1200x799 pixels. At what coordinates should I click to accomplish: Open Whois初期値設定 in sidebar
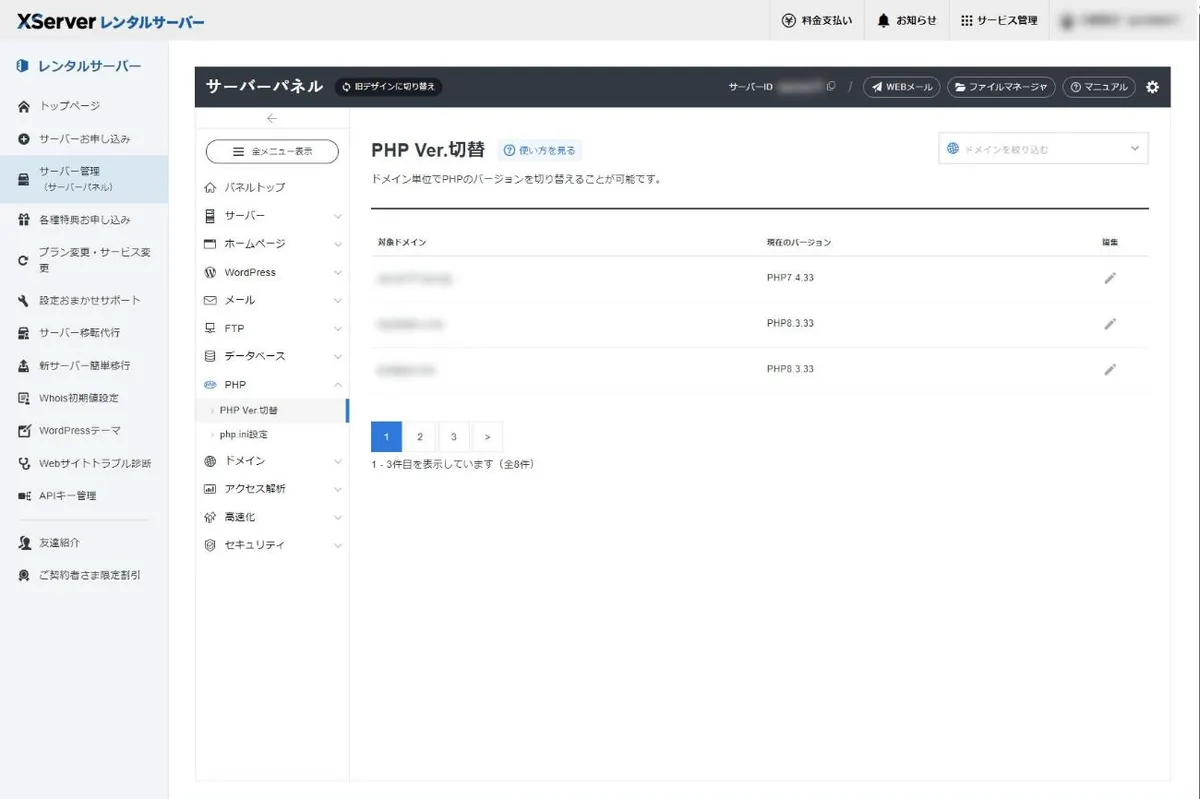tap(84, 398)
